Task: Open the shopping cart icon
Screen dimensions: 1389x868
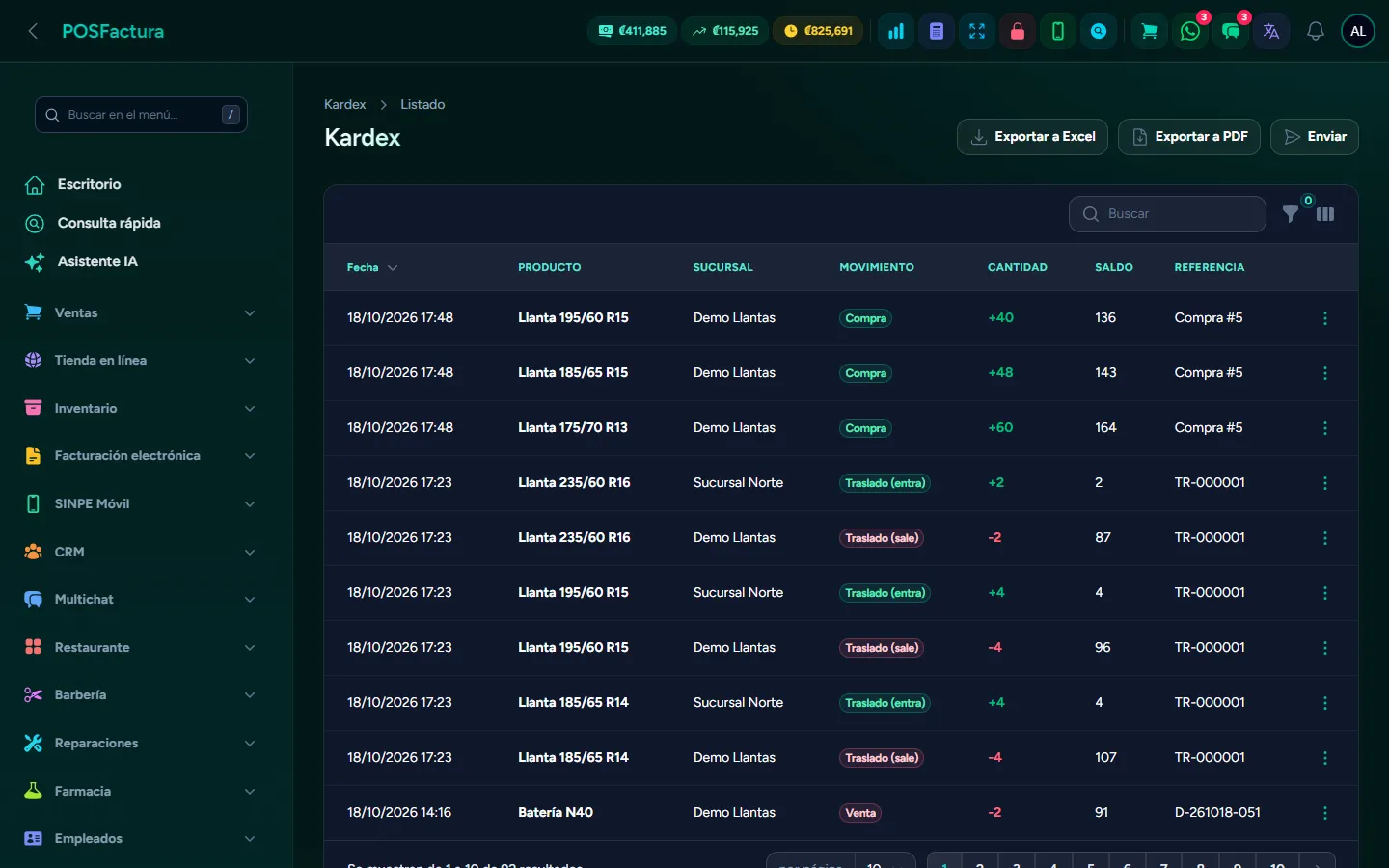Action: tap(1150, 31)
